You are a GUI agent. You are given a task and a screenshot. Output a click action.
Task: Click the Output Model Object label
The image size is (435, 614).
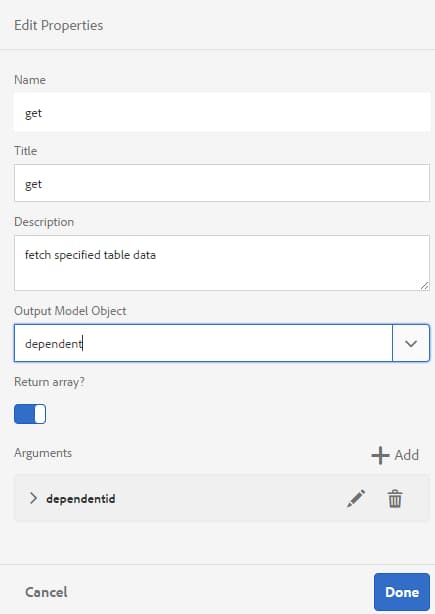(70, 311)
